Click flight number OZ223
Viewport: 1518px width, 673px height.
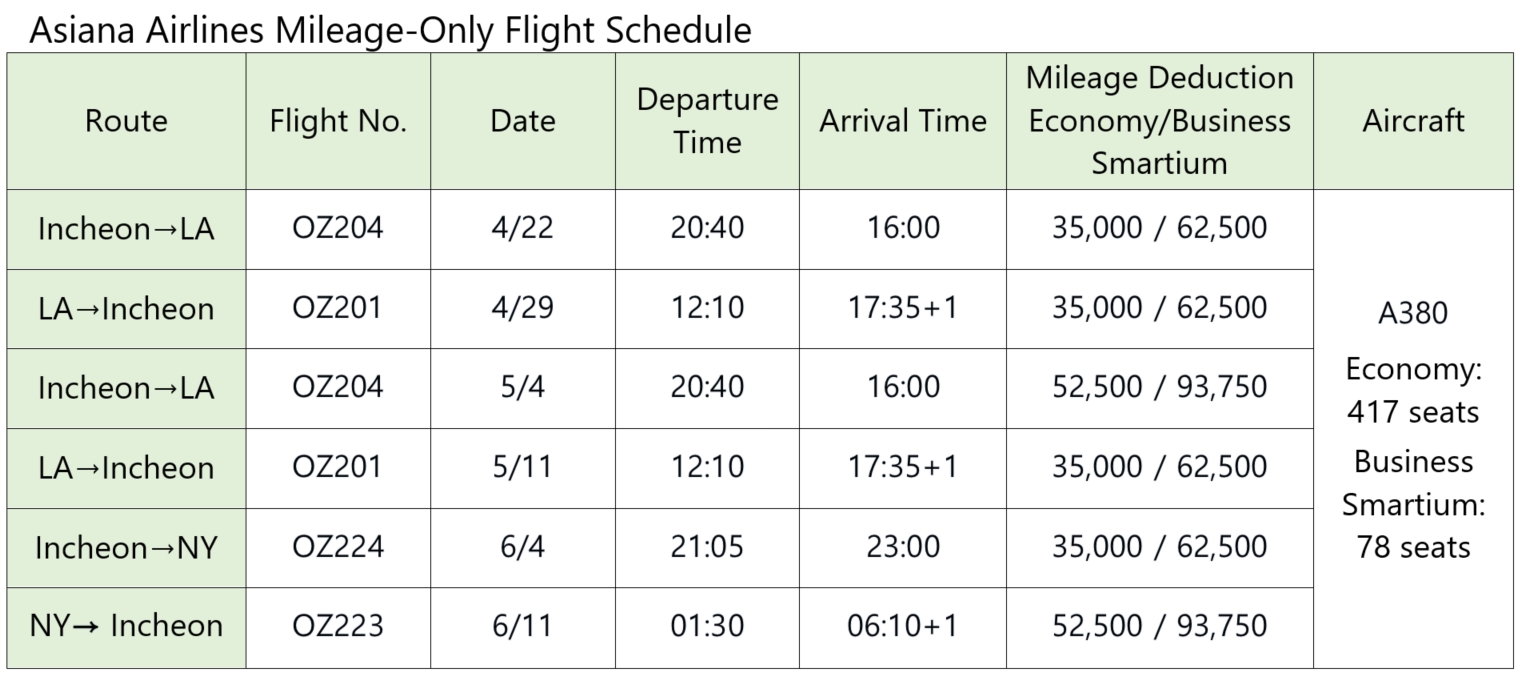(x=338, y=626)
